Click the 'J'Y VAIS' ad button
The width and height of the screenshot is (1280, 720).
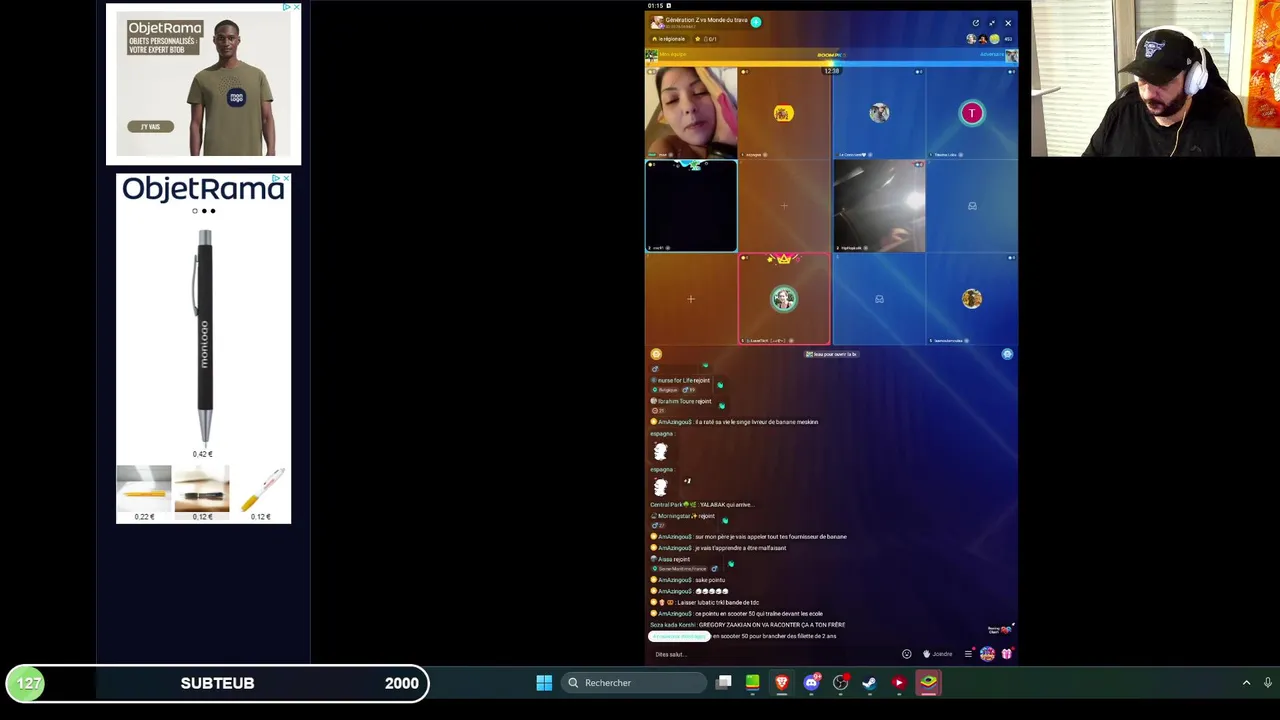[x=150, y=127]
